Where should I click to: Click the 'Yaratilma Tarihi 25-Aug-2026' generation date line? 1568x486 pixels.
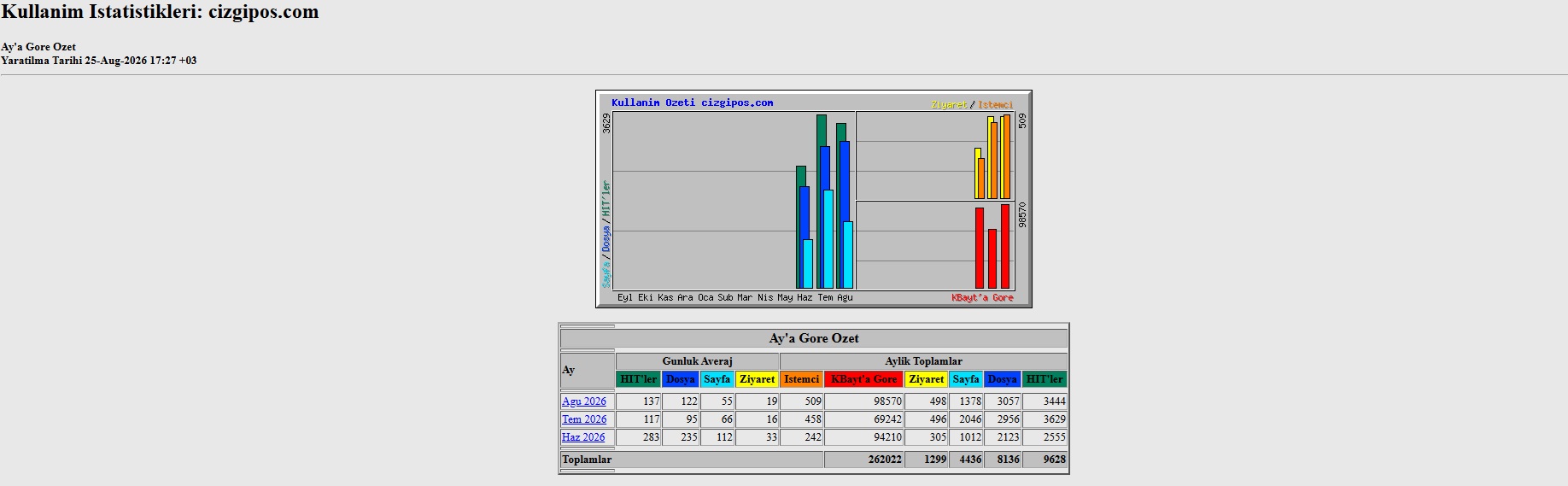(x=99, y=61)
